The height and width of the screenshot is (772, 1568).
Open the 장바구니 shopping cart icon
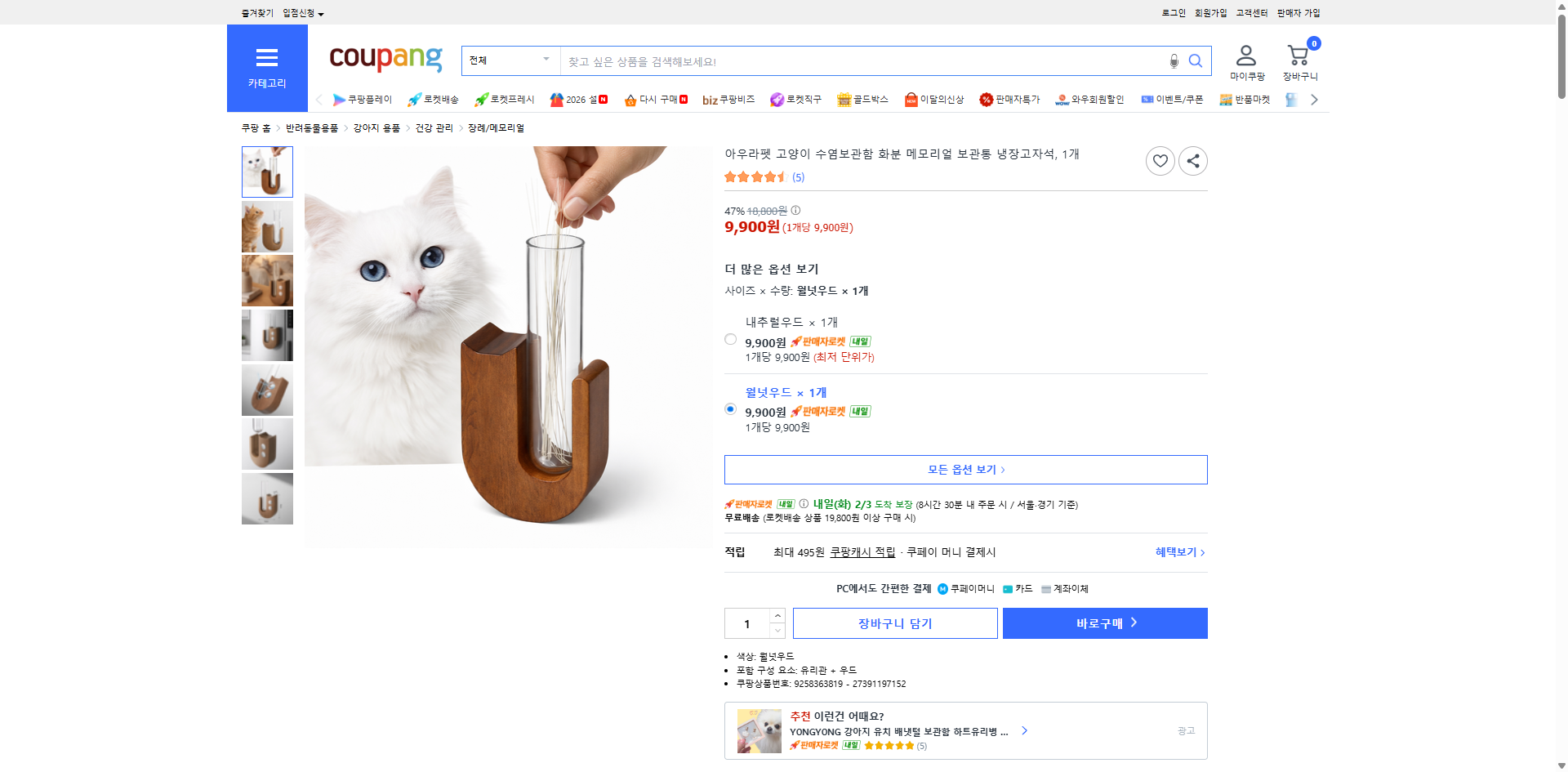pos(1297,56)
